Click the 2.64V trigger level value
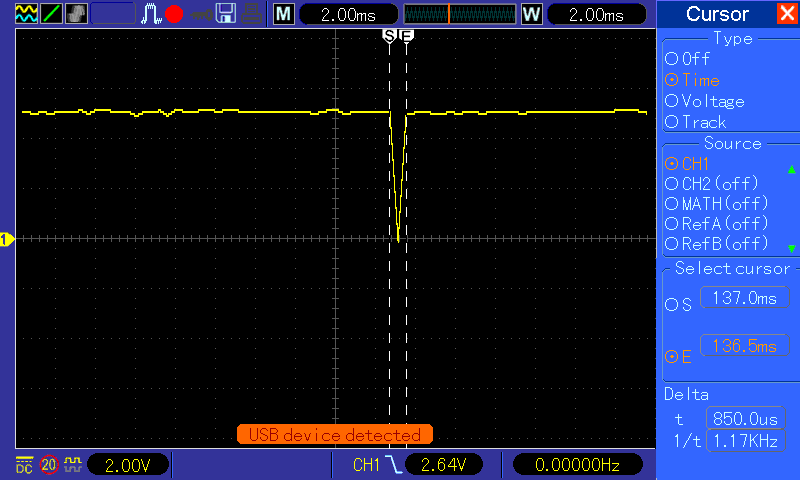 click(x=443, y=465)
